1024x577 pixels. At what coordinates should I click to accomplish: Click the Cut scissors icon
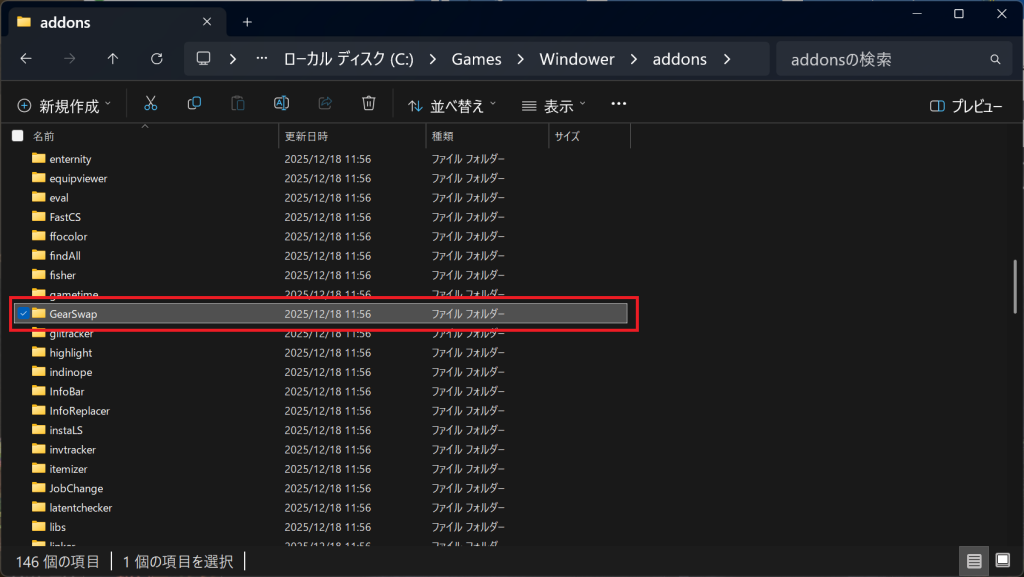(150, 104)
